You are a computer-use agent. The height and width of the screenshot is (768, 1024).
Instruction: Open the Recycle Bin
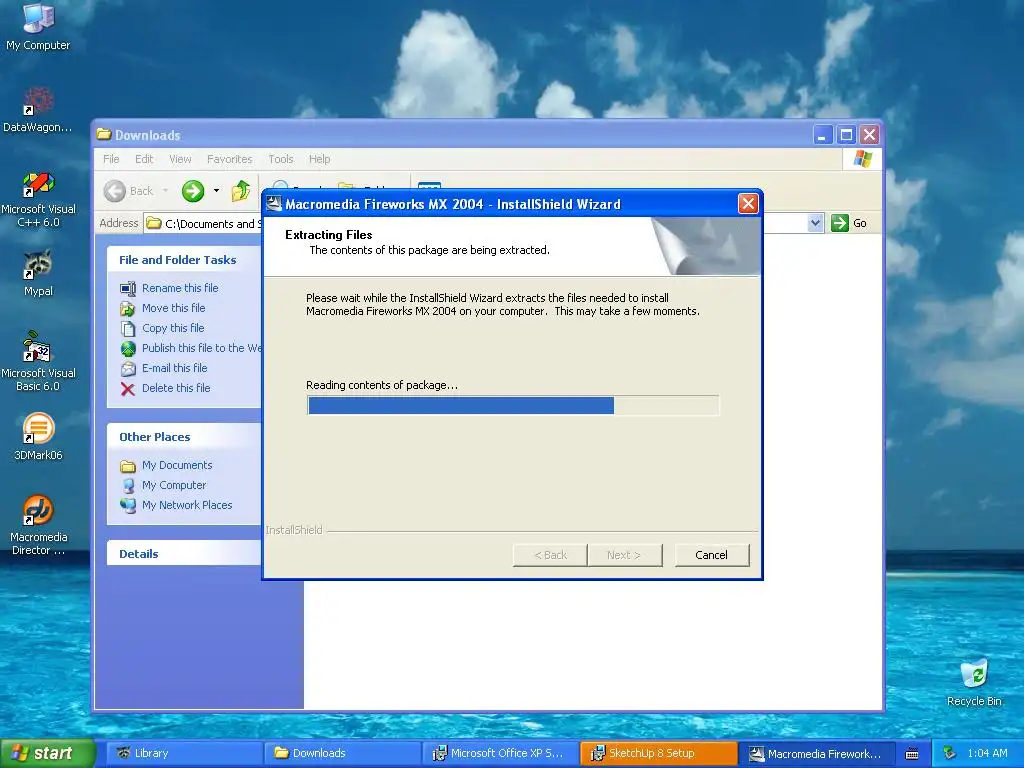click(974, 682)
